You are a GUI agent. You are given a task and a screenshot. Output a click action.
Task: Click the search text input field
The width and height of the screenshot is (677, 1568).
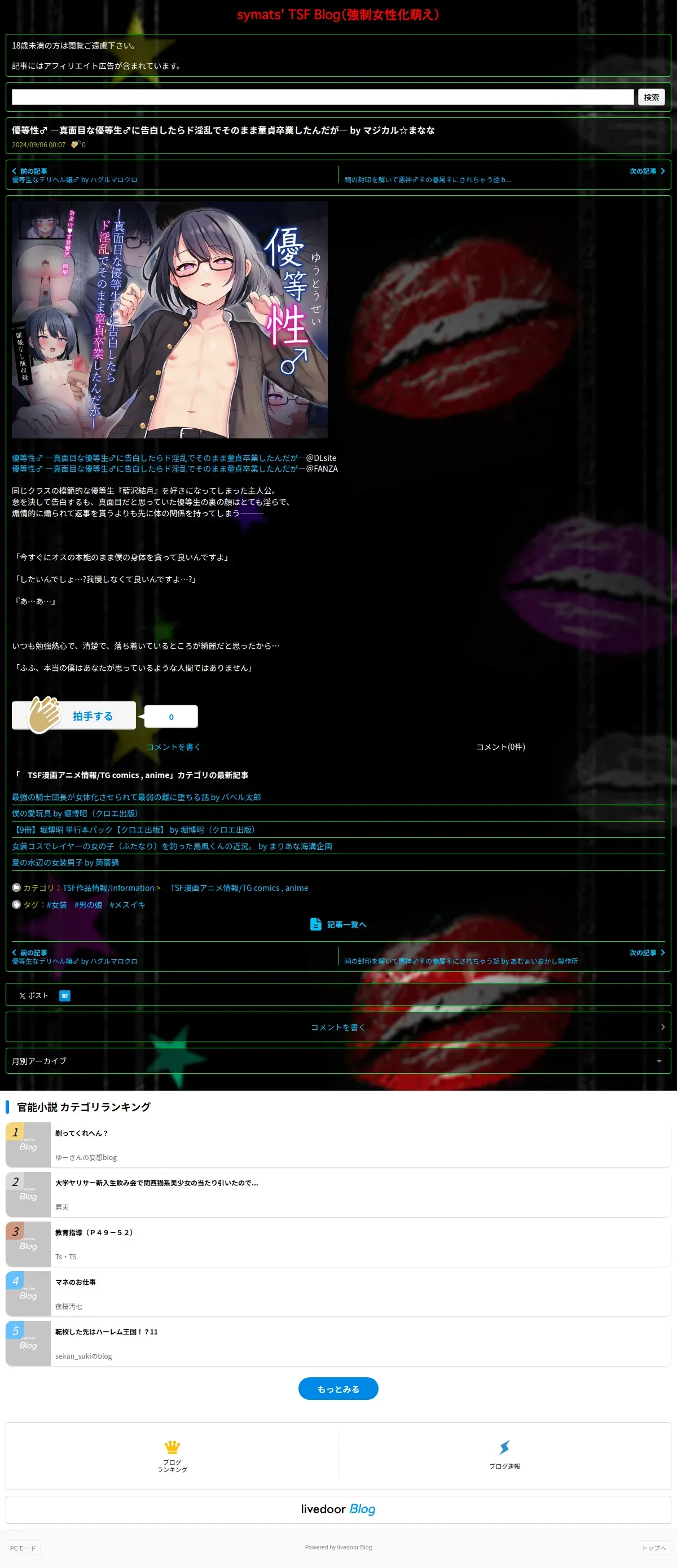click(323, 97)
